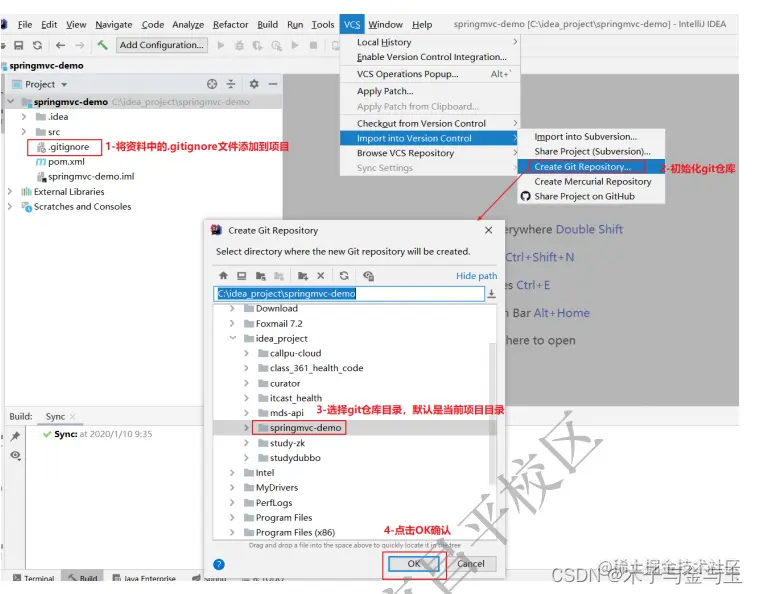Open the Project view dropdown
This screenshot has height=594, width=758.
[64, 85]
